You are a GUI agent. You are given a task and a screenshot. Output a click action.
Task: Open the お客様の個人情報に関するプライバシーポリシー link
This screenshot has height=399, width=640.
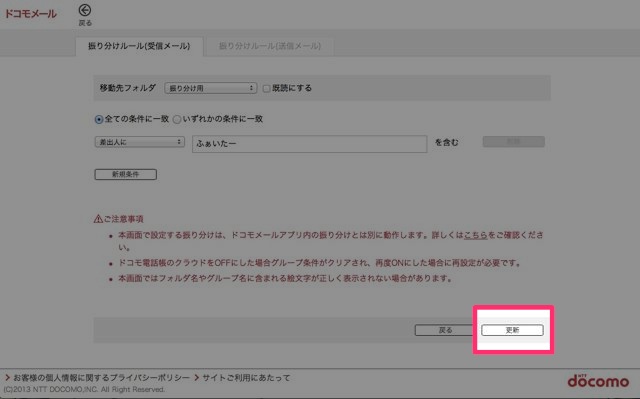pos(101,378)
